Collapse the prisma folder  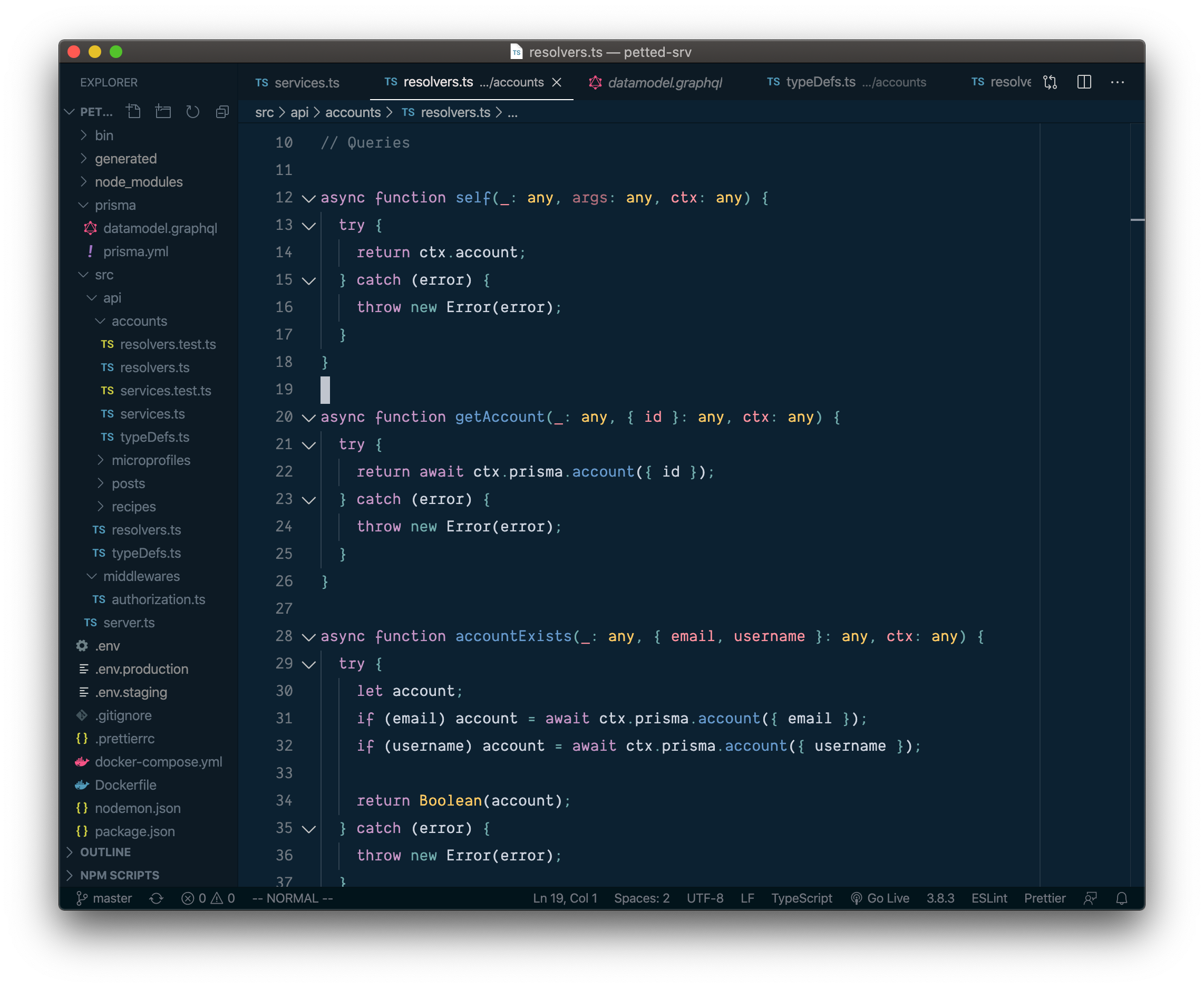pos(149,205)
